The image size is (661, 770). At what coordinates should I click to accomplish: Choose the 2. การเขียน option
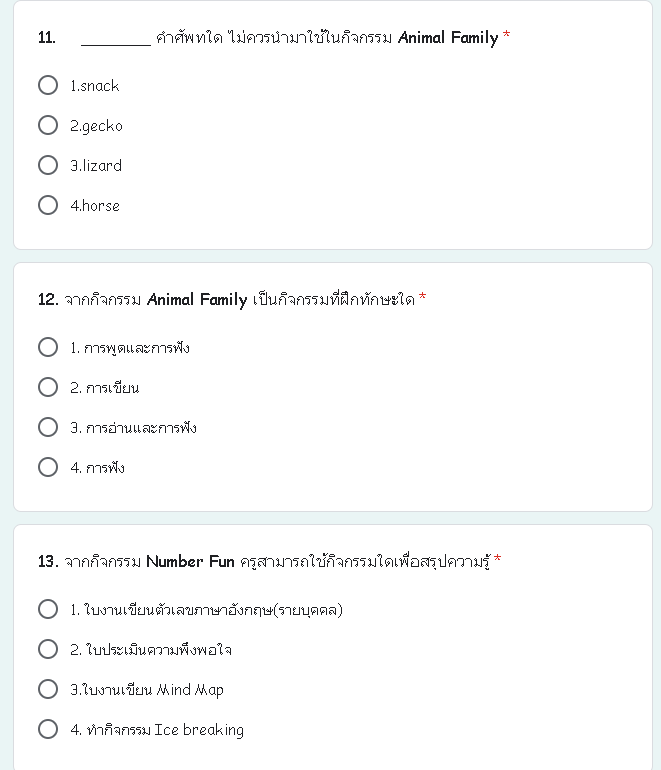click(48, 388)
